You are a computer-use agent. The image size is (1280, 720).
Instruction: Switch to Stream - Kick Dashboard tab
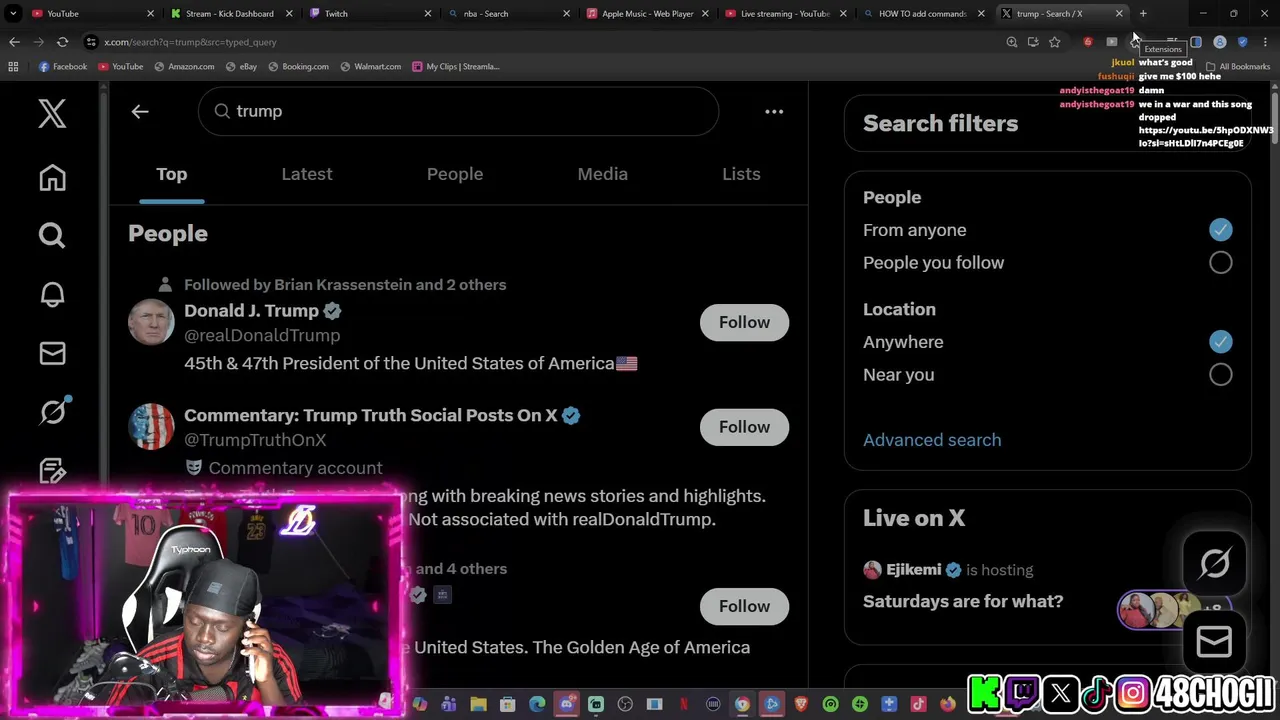232,13
